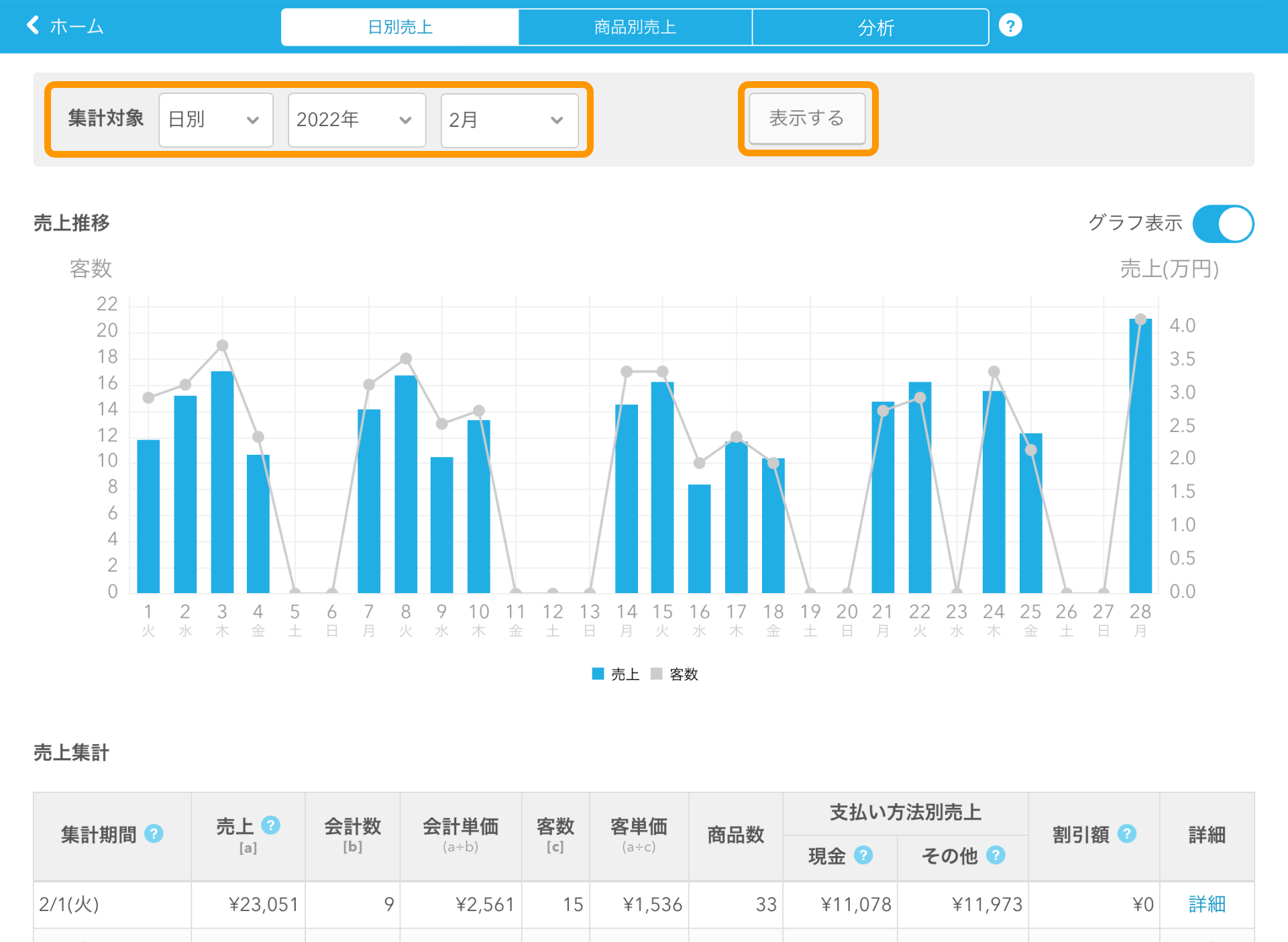Click the 商品数 column header
The image size is (1288, 942).
(736, 835)
